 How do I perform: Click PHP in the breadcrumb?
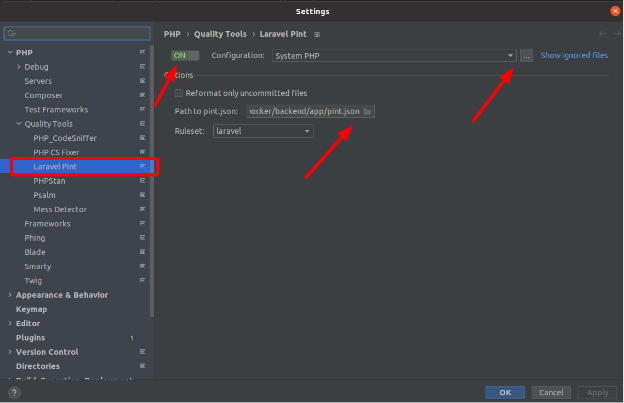point(172,34)
